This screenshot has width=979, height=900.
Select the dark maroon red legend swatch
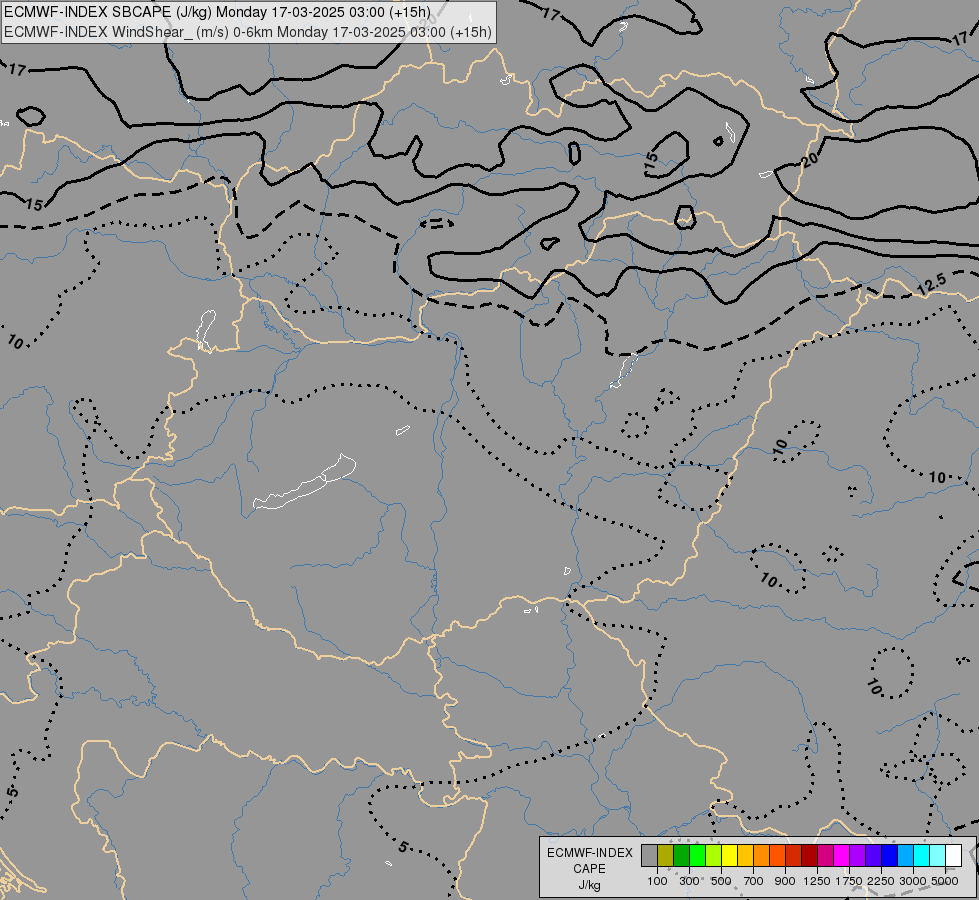pyautogui.click(x=810, y=856)
